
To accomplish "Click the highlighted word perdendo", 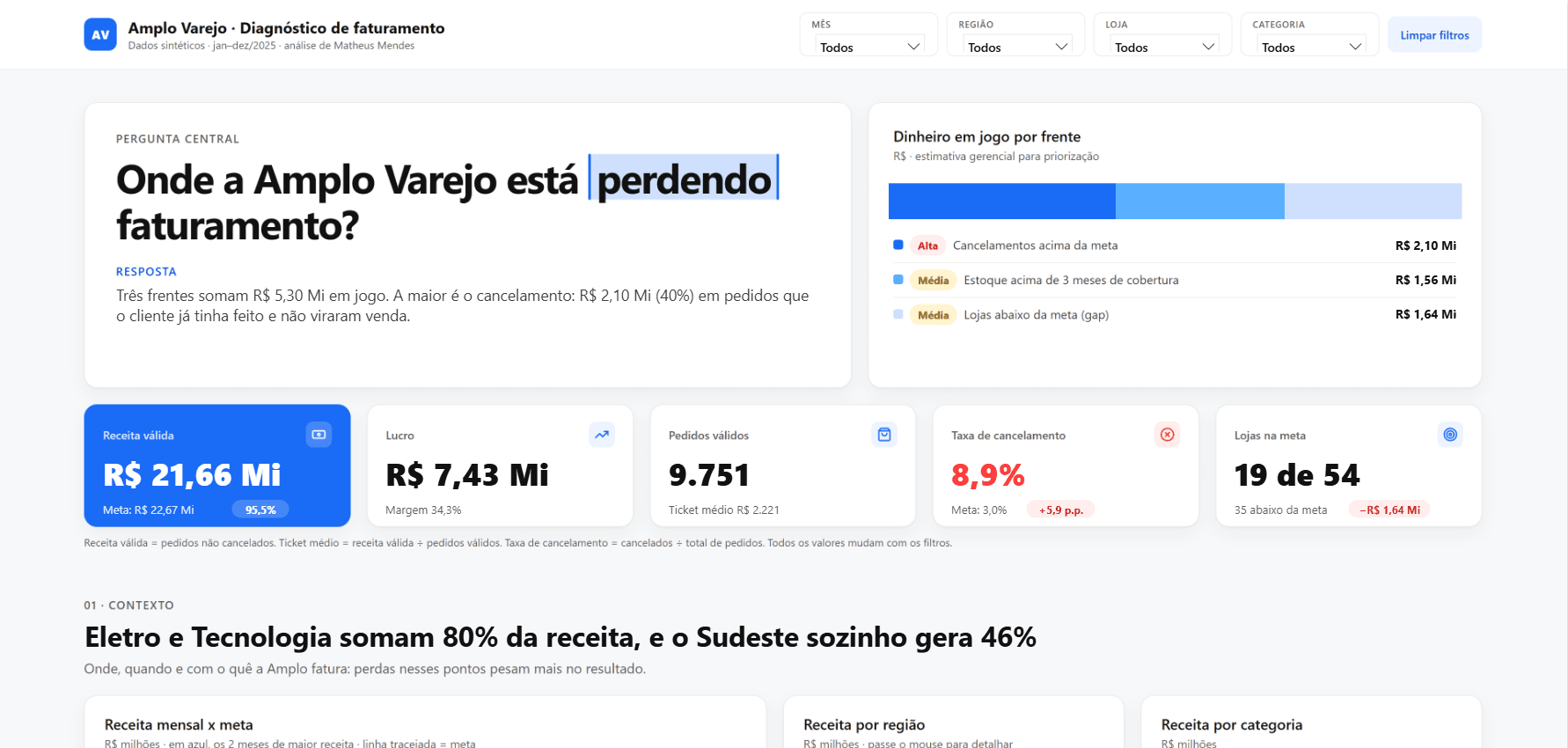I will pos(684,179).
